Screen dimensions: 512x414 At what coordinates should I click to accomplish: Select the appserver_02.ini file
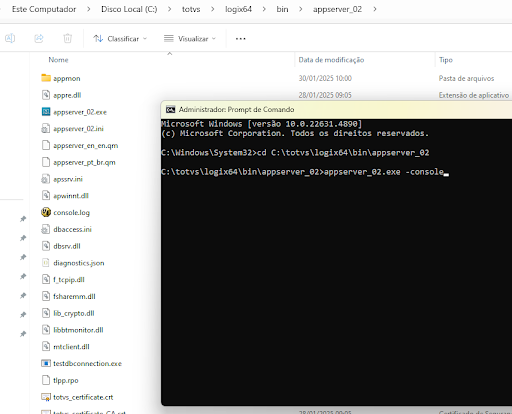(x=78, y=129)
